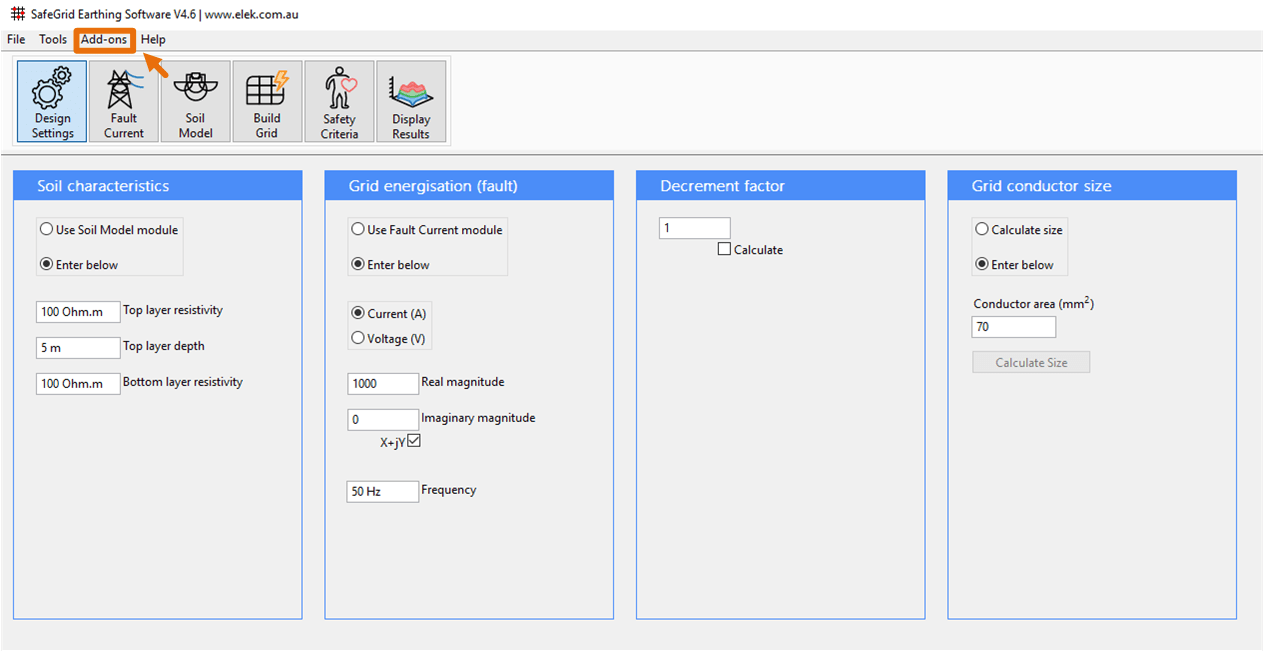
Task: Select Voltage (V) for grid energisation
Action: click(358, 337)
